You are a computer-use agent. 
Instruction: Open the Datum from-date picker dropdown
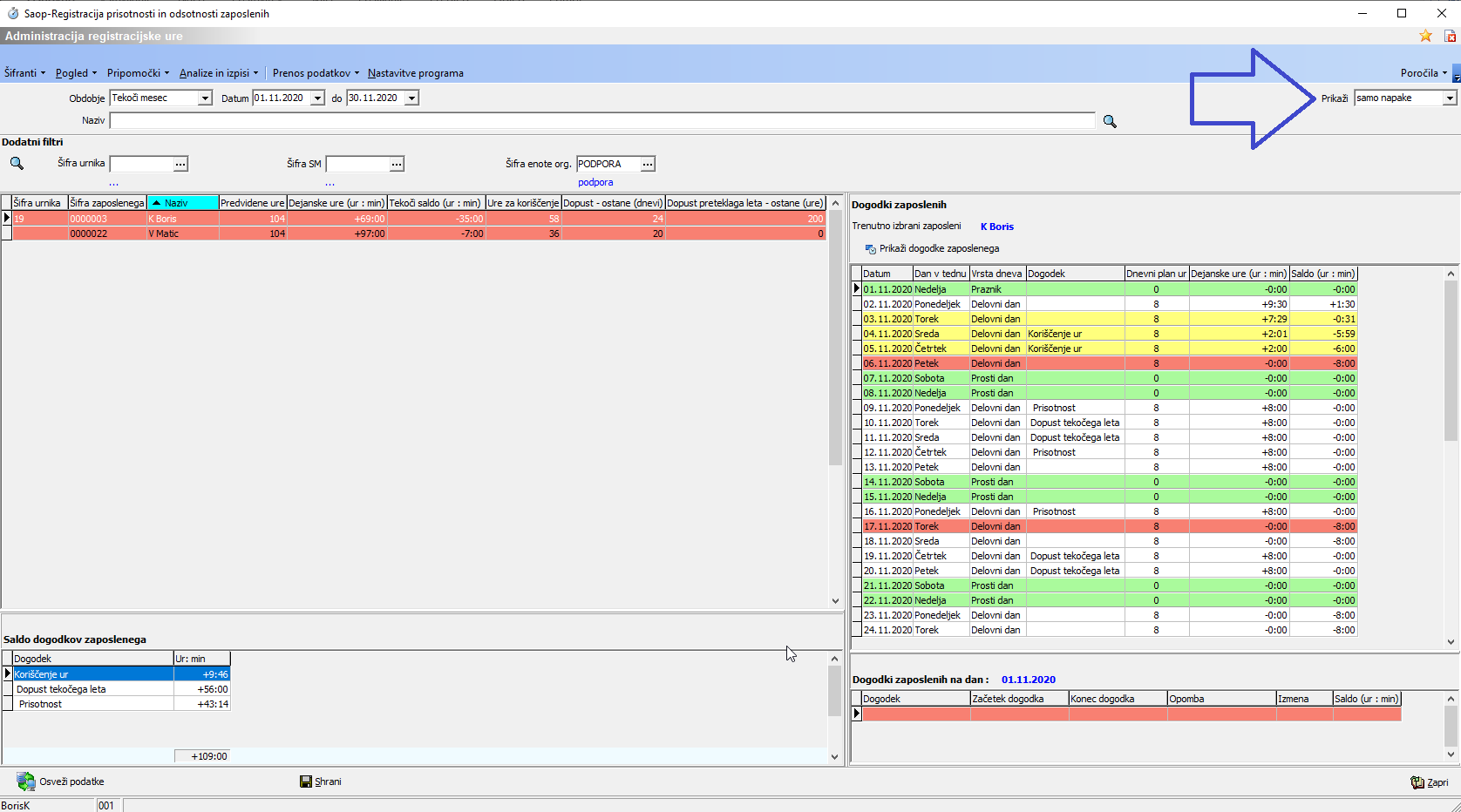317,98
